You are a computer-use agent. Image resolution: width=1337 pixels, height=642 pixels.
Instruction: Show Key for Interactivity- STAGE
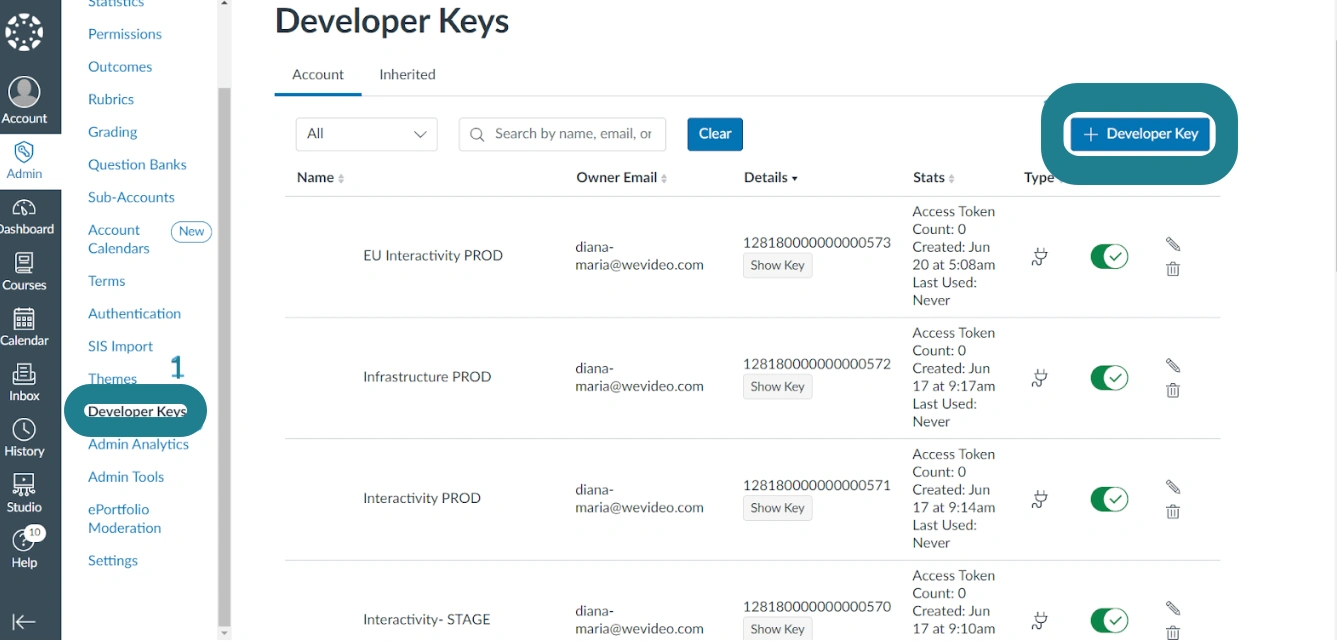(777, 629)
